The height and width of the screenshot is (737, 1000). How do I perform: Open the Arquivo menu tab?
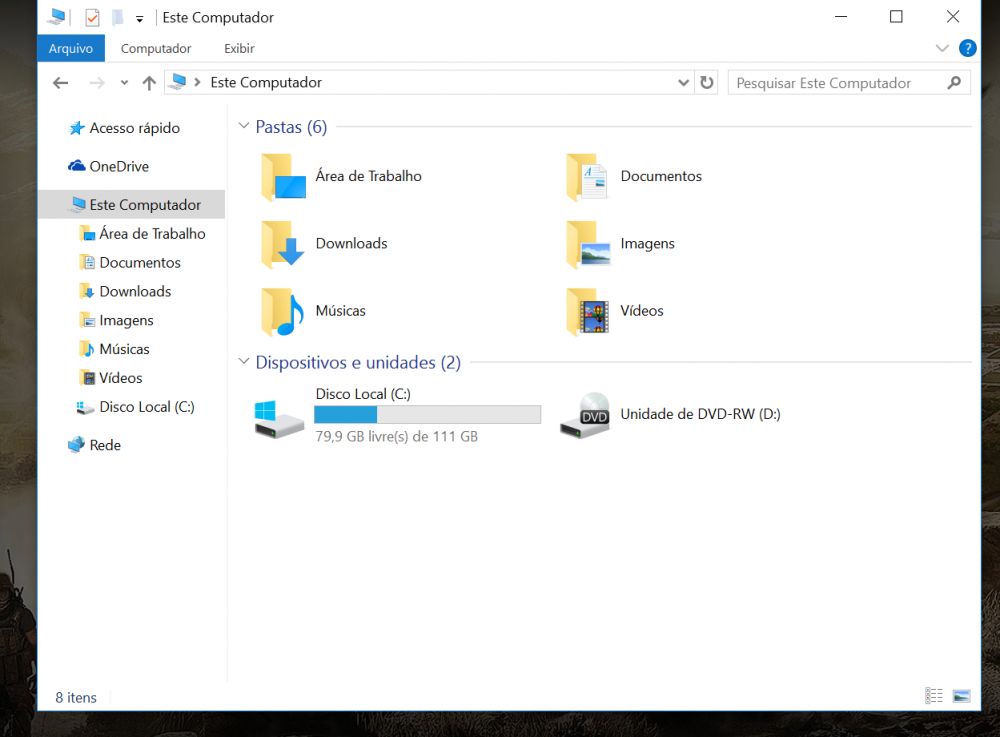point(70,48)
